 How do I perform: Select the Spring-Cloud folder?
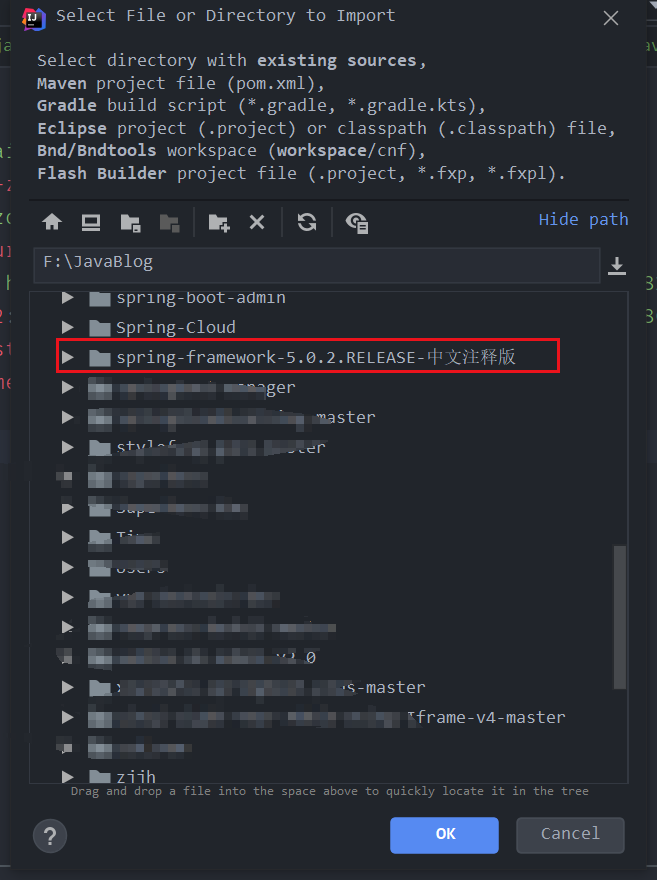[x=176, y=327]
